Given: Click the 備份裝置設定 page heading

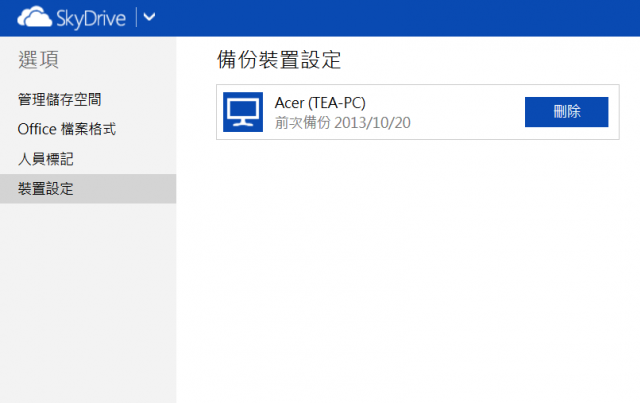Looking at the screenshot, I should (279, 60).
